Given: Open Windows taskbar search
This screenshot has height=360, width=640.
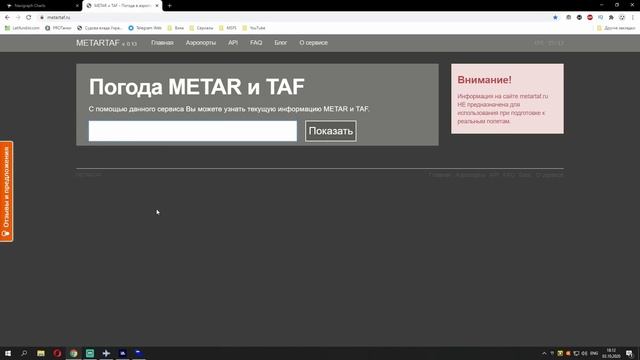Looking at the screenshot, I should point(24,353).
